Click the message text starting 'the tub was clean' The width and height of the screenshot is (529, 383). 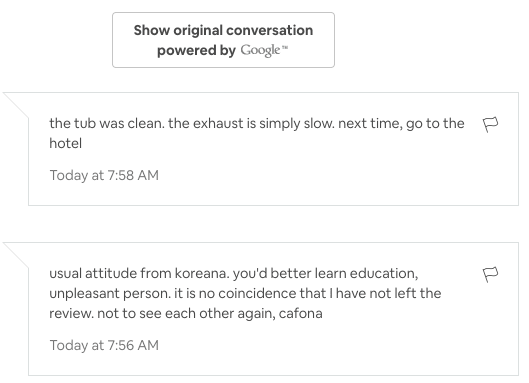pyautogui.click(x=257, y=133)
